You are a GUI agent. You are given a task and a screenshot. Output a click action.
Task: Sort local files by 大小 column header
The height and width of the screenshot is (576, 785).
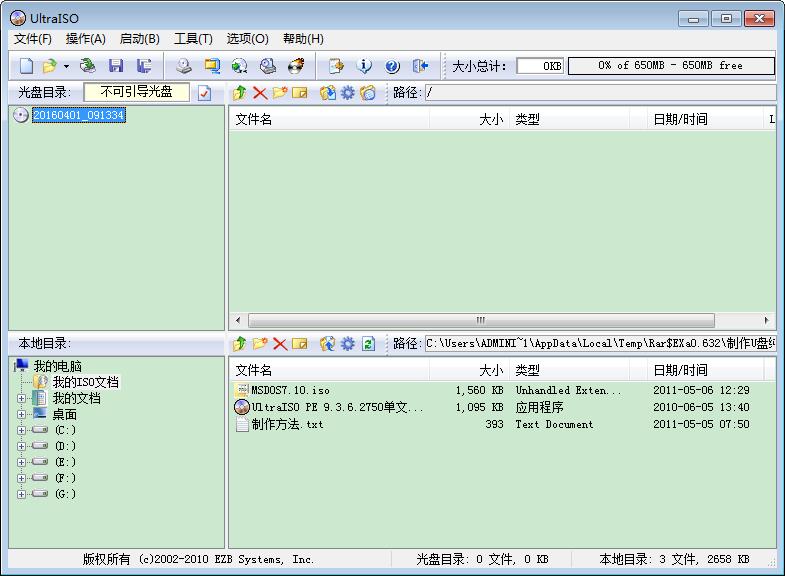(469, 370)
